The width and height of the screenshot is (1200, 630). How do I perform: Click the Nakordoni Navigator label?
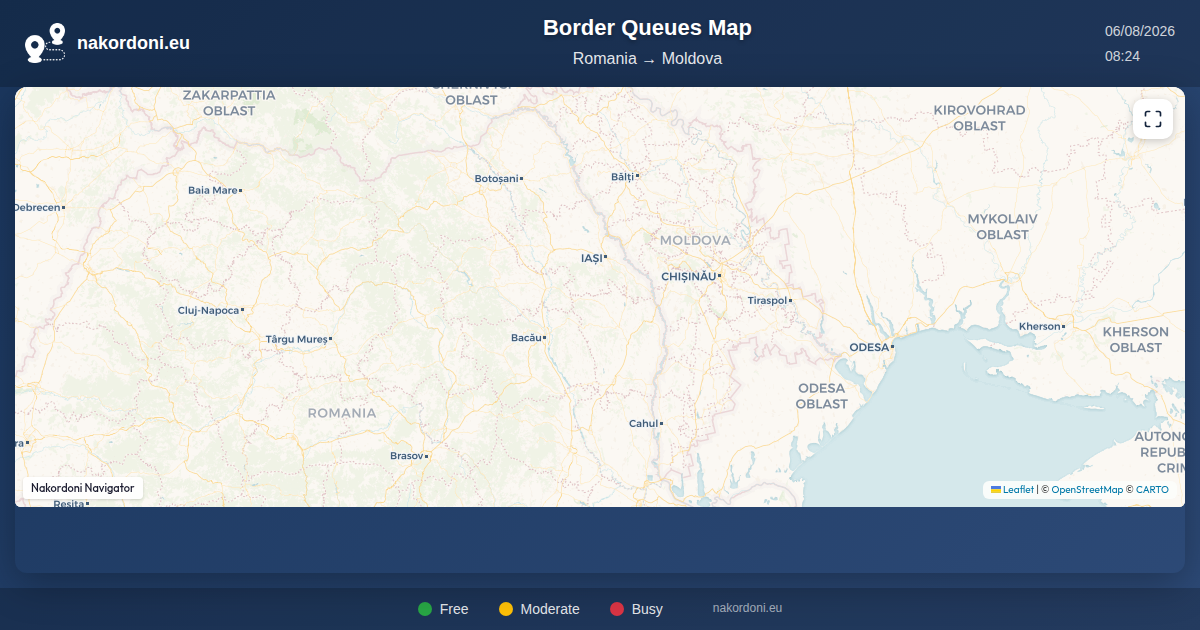(83, 488)
